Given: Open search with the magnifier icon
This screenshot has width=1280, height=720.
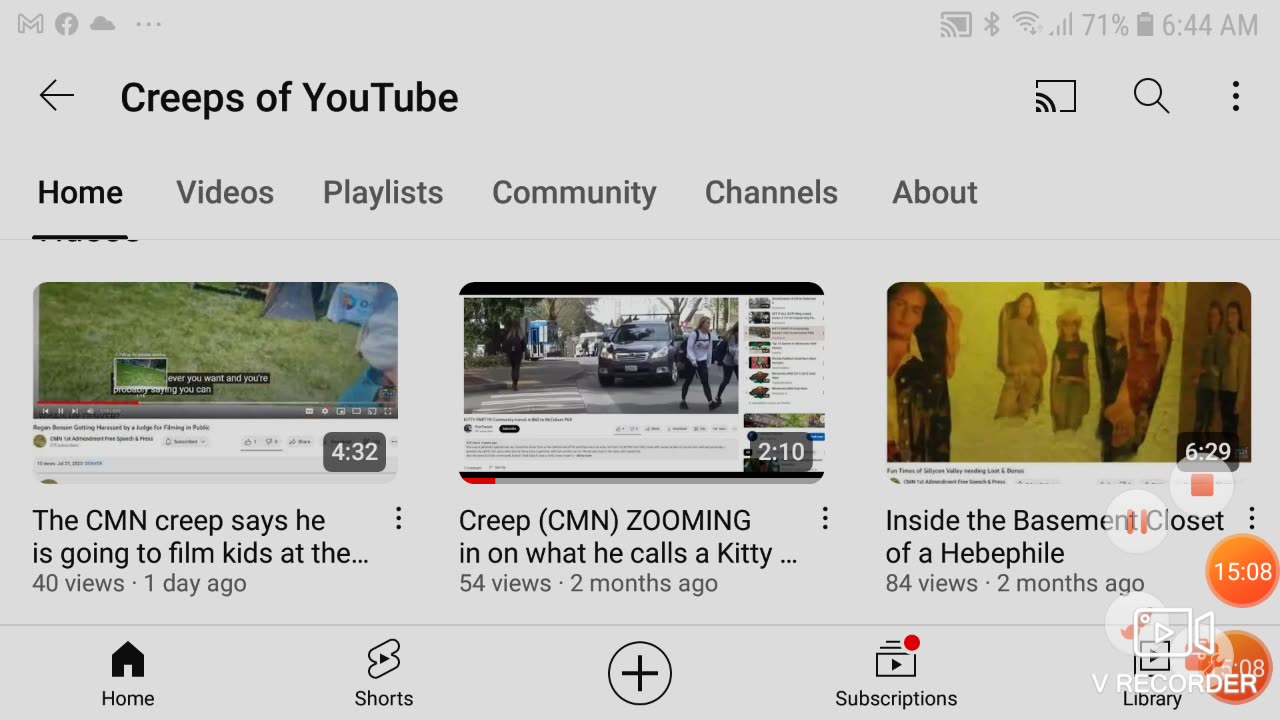Looking at the screenshot, I should click(1151, 97).
